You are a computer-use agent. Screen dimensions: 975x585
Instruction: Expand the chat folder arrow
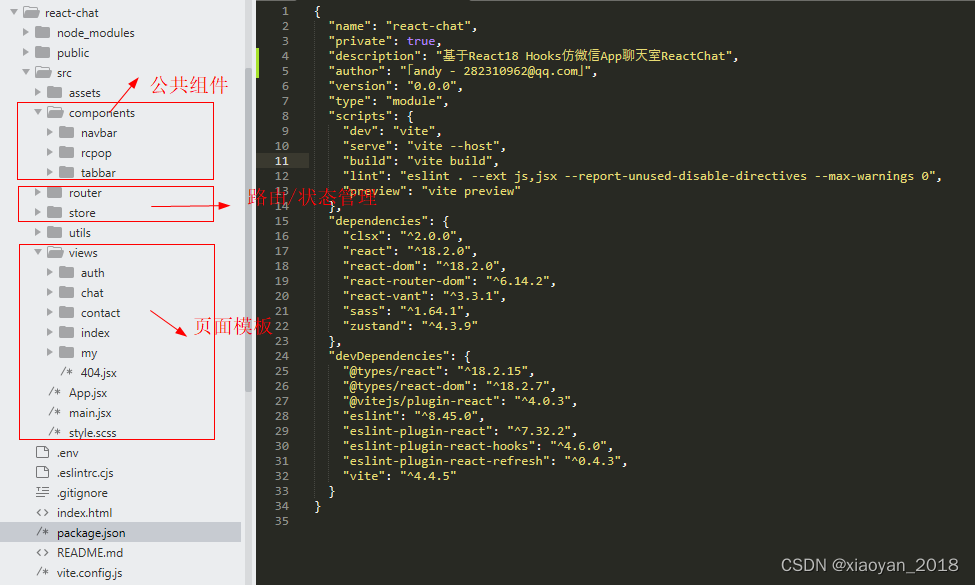[50, 292]
